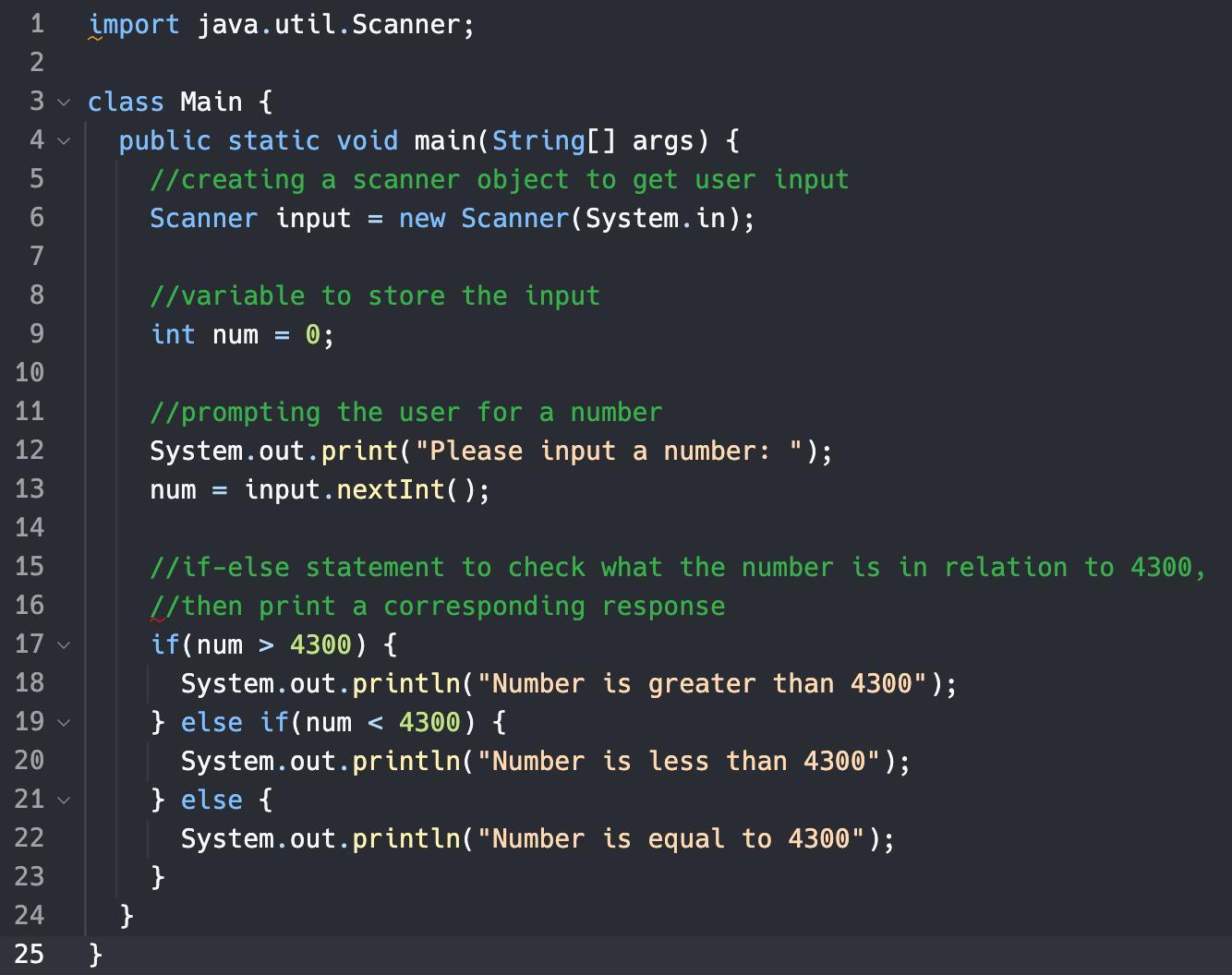Click line number 13 in the gutter

click(30, 488)
